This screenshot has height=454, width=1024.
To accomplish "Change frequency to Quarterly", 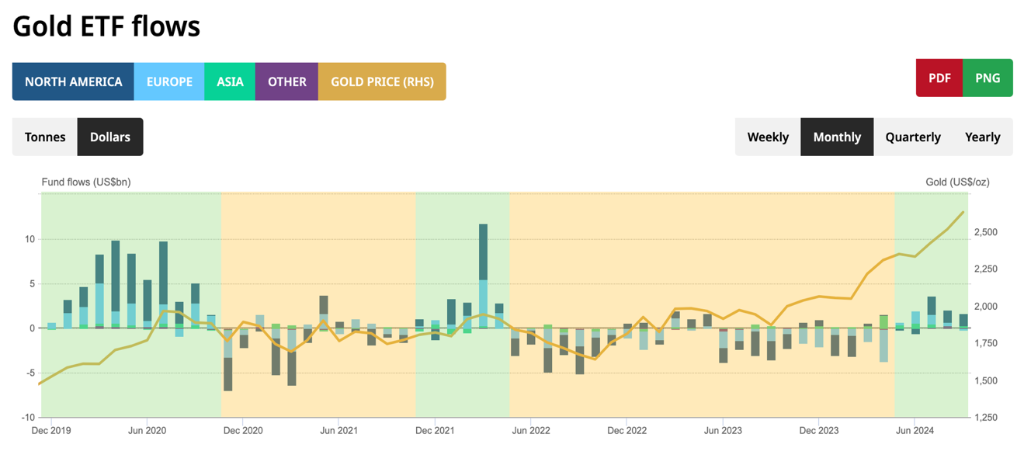I will tap(912, 137).
